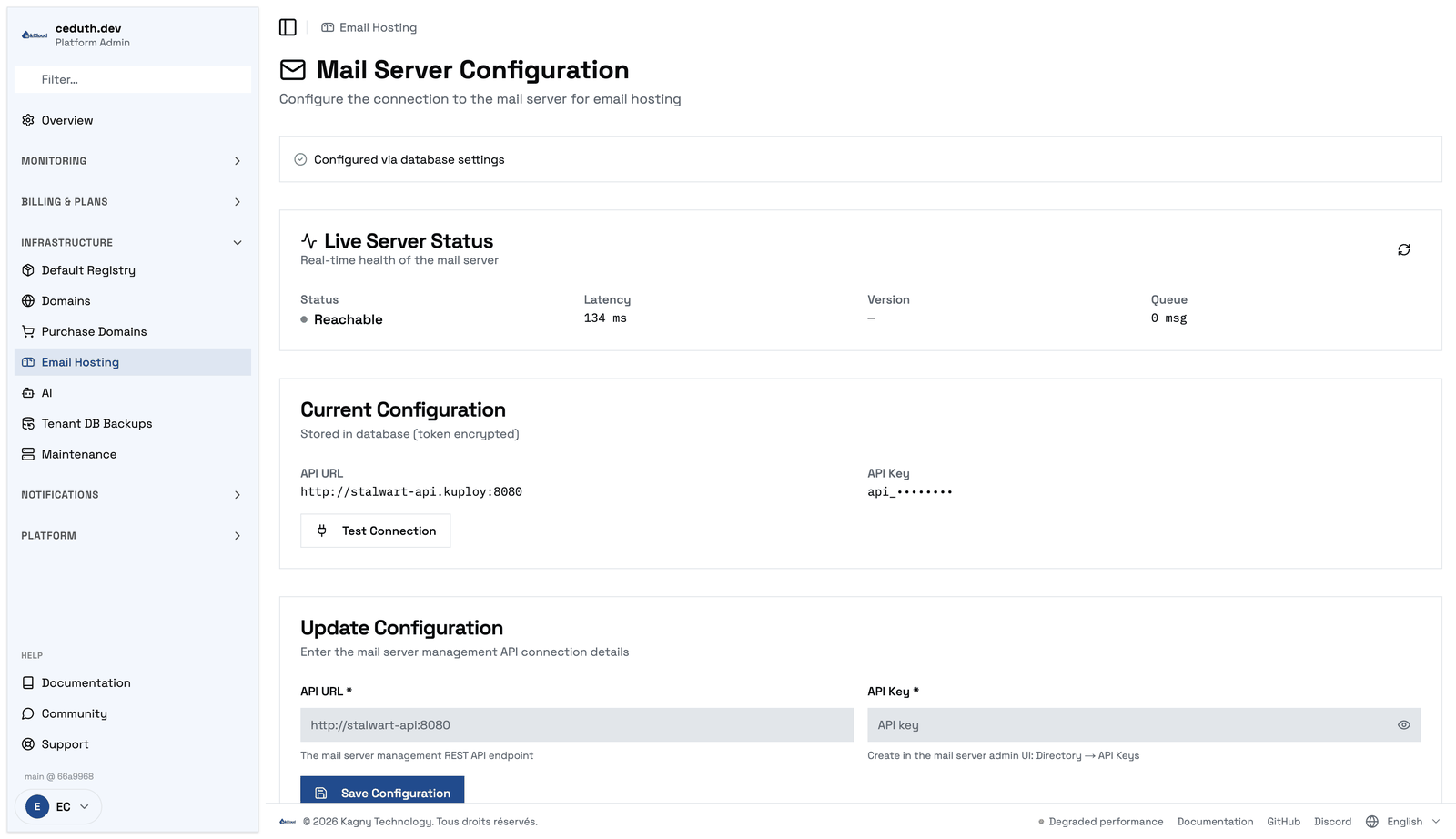The width and height of the screenshot is (1456, 839).
Task: Click the Email Hosting breadcrumb
Action: 369,27
